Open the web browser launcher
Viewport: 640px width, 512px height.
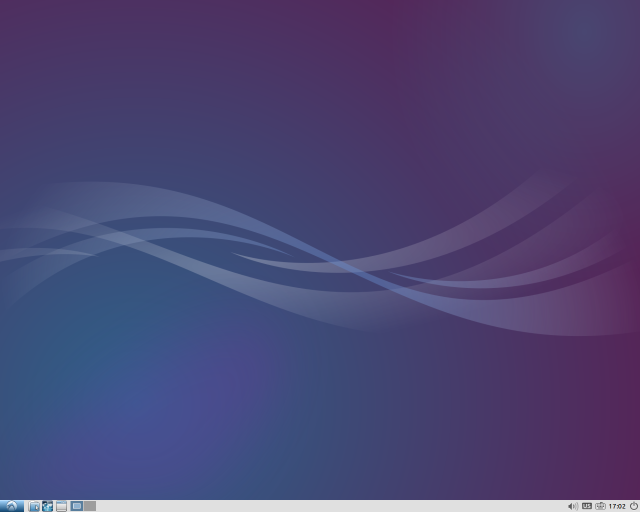[x=47, y=506]
